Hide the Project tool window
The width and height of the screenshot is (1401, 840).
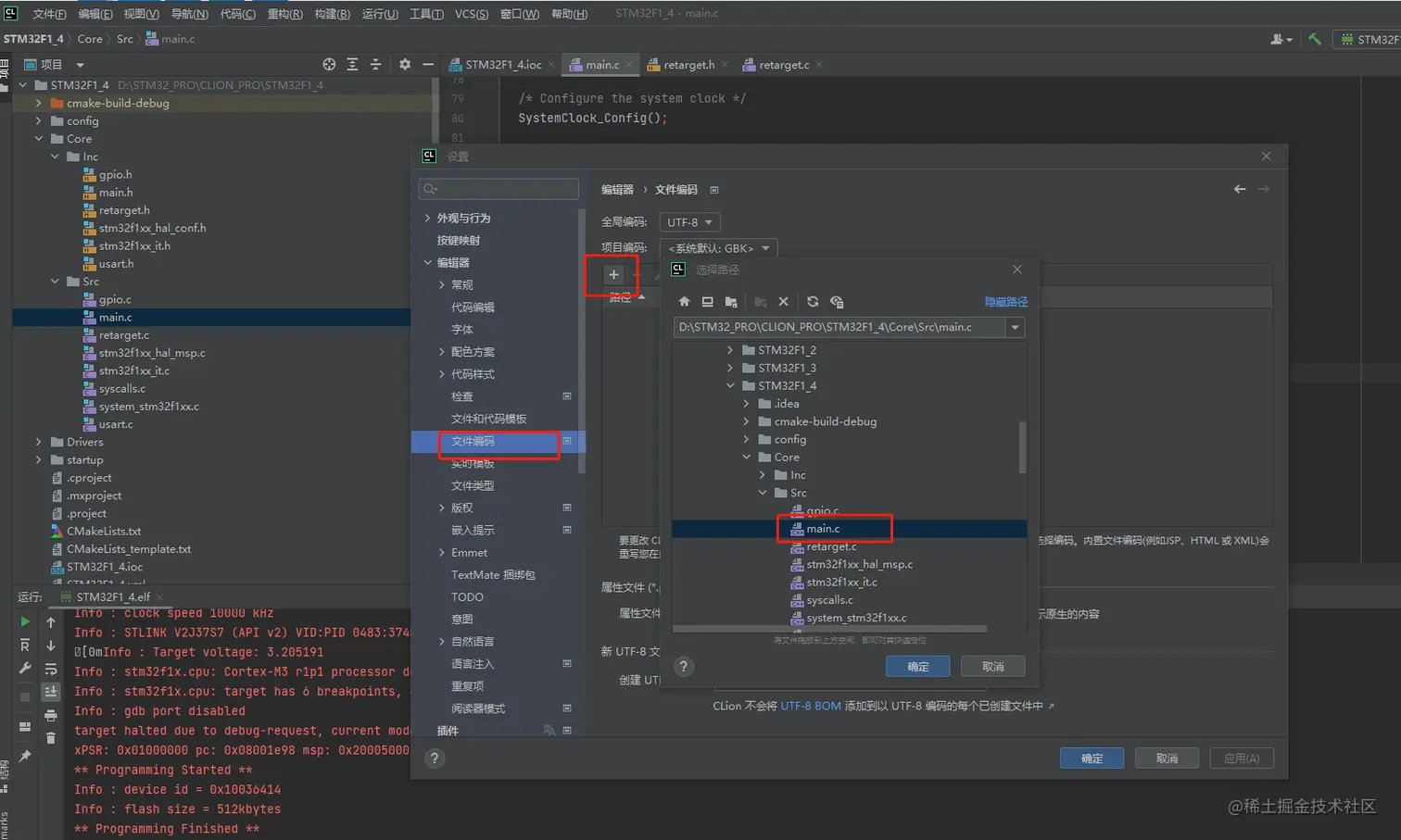point(428,65)
